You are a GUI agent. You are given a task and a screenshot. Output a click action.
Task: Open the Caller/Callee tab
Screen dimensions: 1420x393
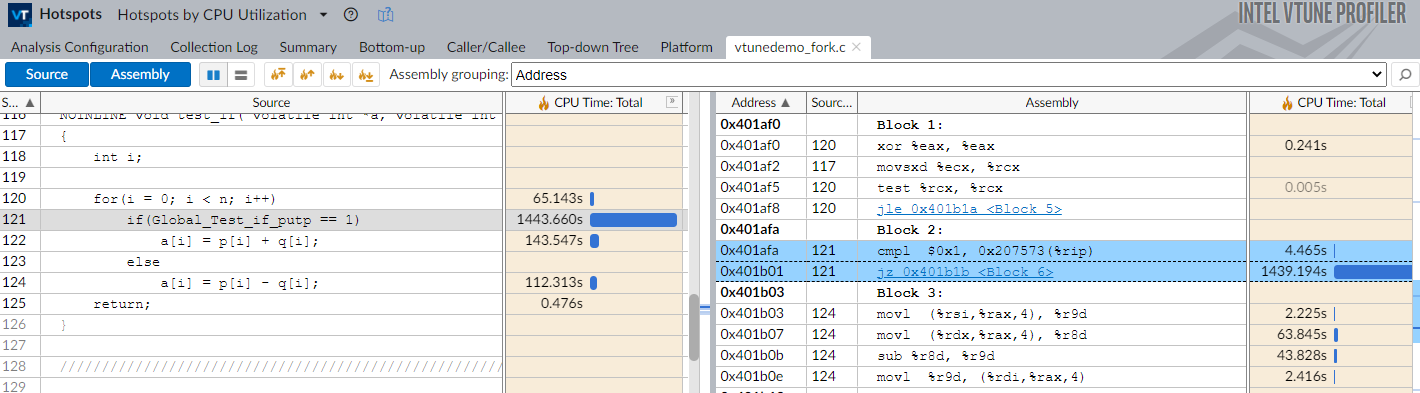(486, 47)
